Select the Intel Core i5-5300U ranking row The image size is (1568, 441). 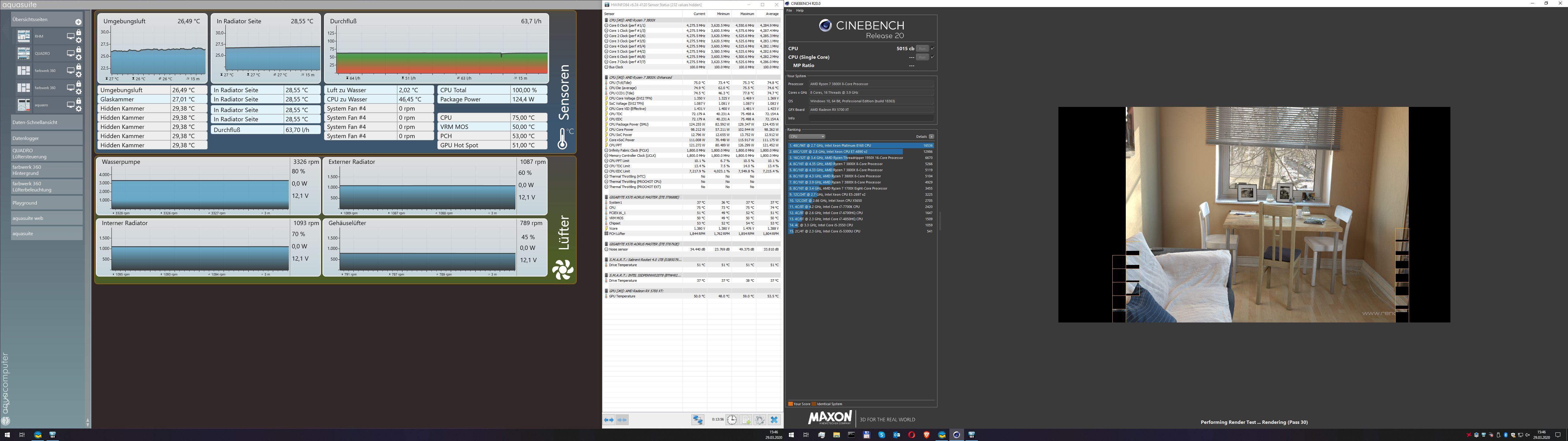click(x=861, y=231)
